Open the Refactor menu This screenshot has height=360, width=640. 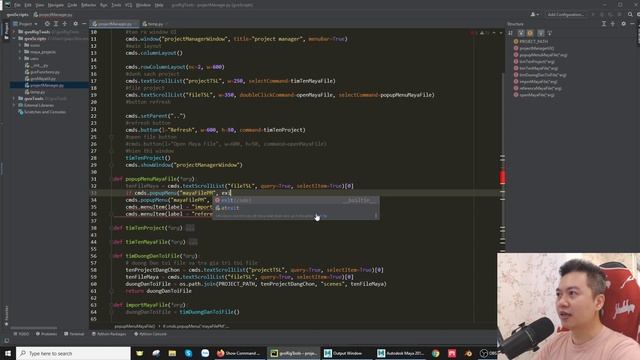tap(88, 5)
